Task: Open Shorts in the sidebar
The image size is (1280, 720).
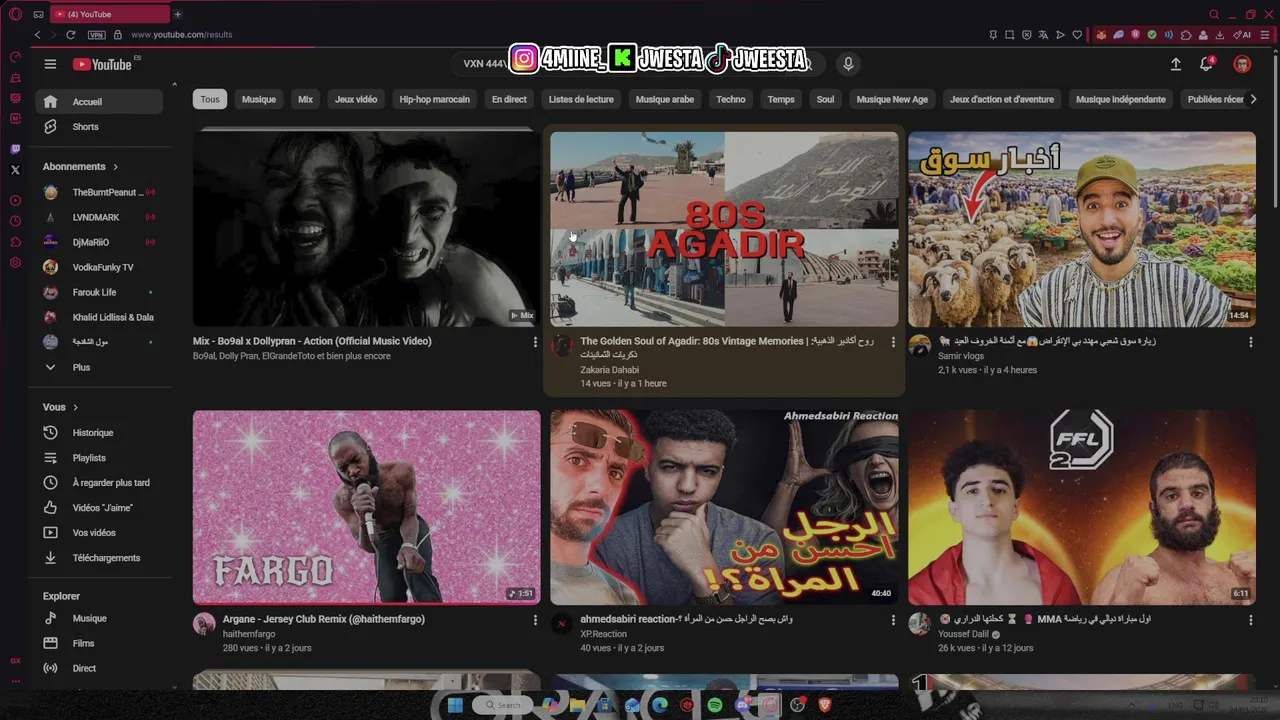Action: 100,127
